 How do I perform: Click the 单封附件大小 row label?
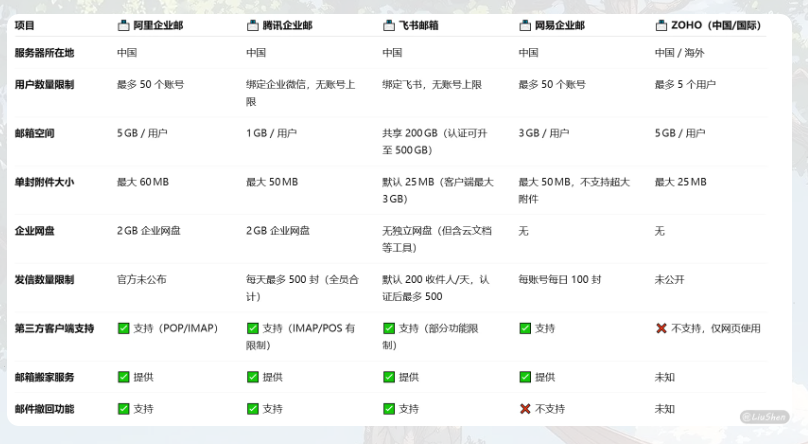44,182
